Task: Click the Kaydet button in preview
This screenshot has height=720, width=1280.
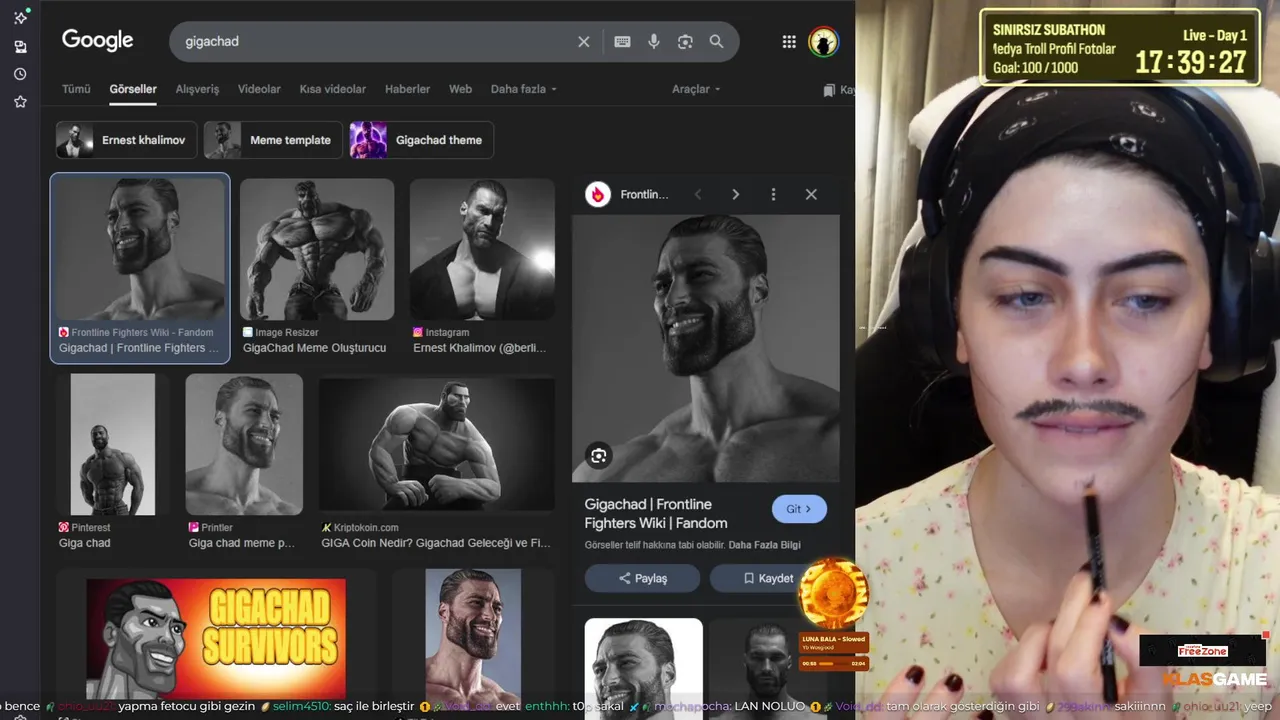Action: click(x=768, y=578)
